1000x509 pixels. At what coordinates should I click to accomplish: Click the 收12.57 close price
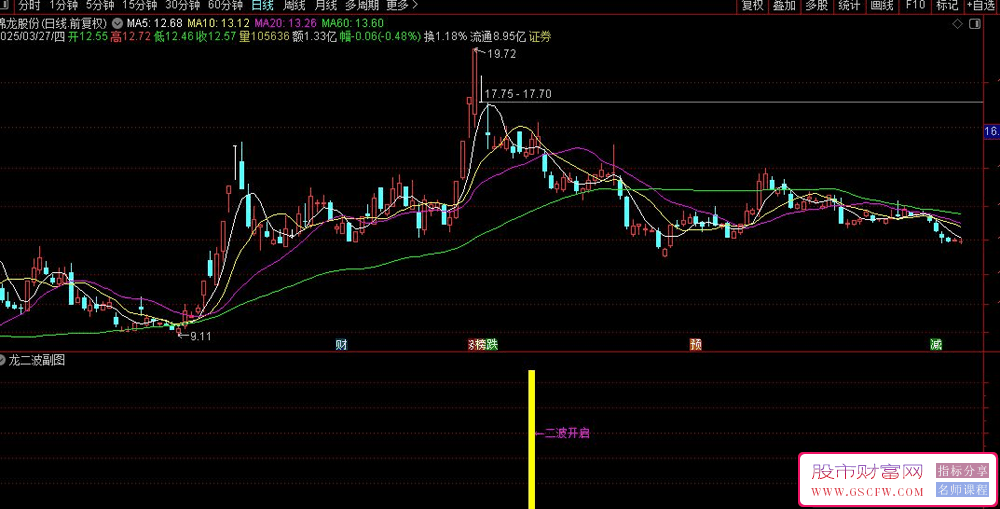[x=216, y=37]
